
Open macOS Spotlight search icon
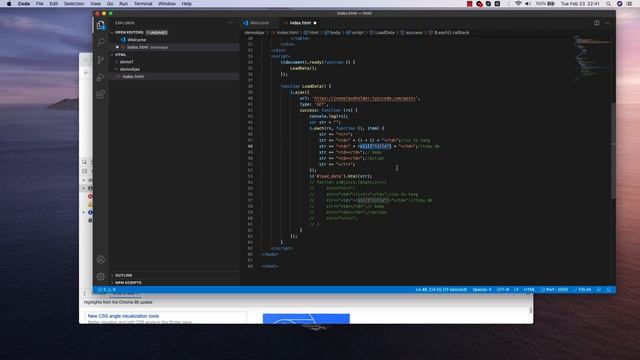point(609,4)
